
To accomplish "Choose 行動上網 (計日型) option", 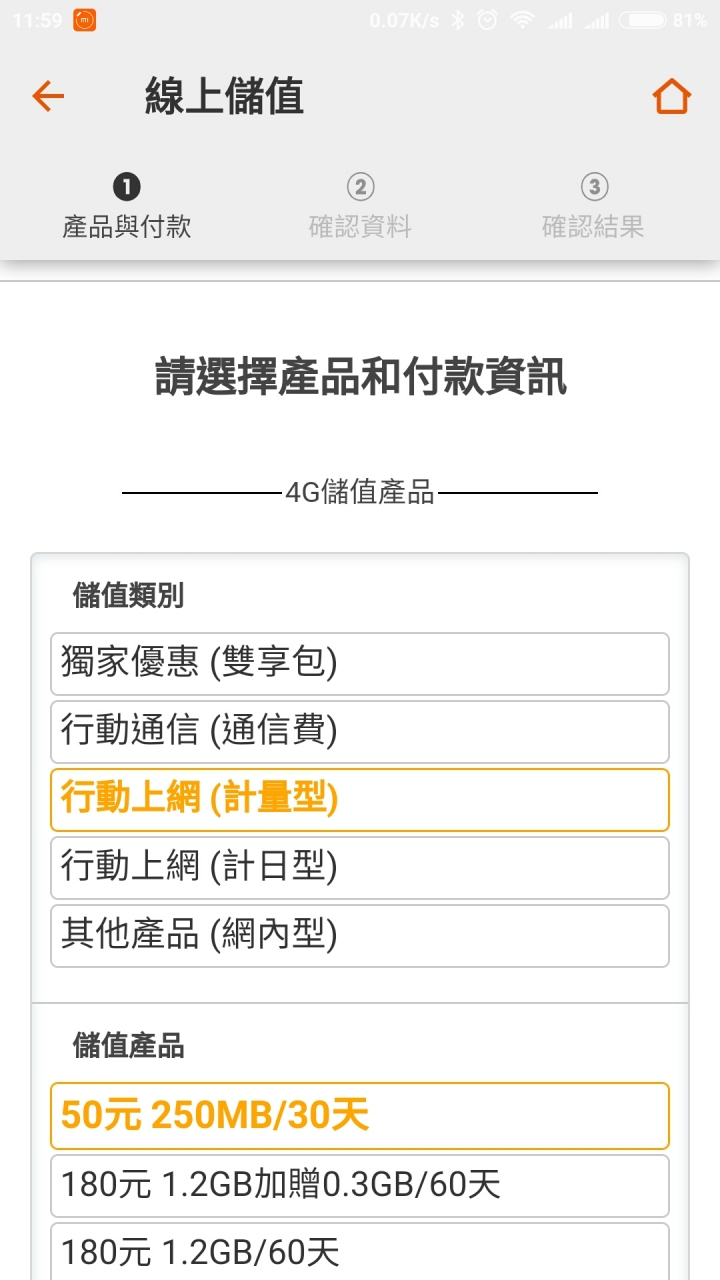I will (360, 868).
